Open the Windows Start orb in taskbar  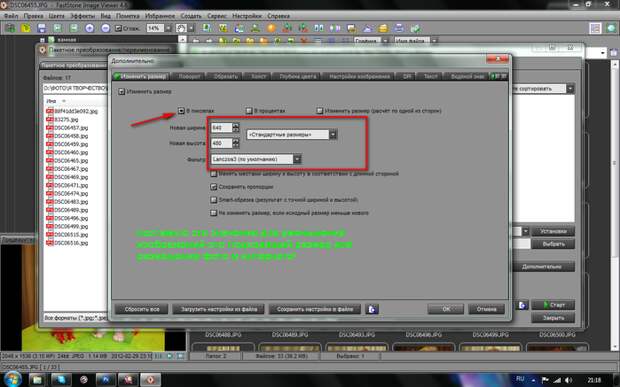(x=12, y=379)
